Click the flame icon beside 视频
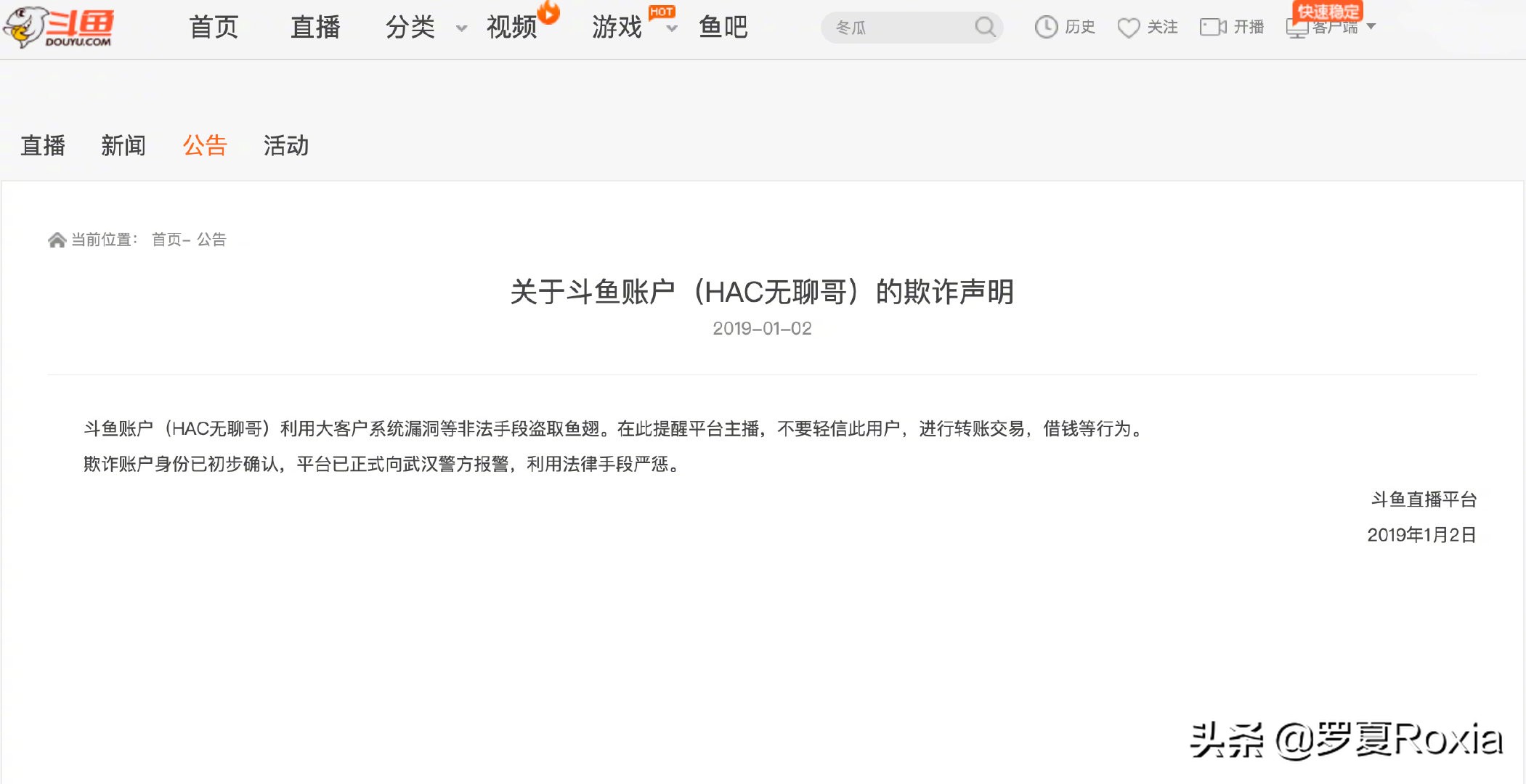Image resolution: width=1526 pixels, height=784 pixels. 549,12
